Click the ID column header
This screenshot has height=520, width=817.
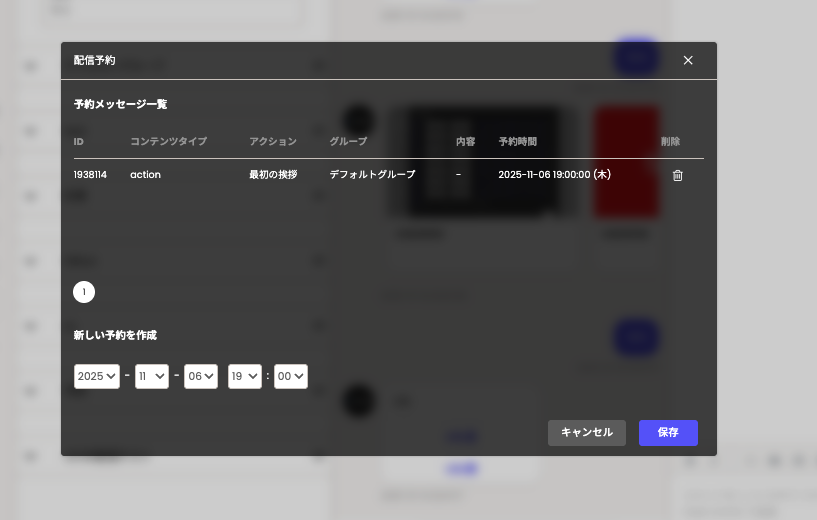(79, 142)
